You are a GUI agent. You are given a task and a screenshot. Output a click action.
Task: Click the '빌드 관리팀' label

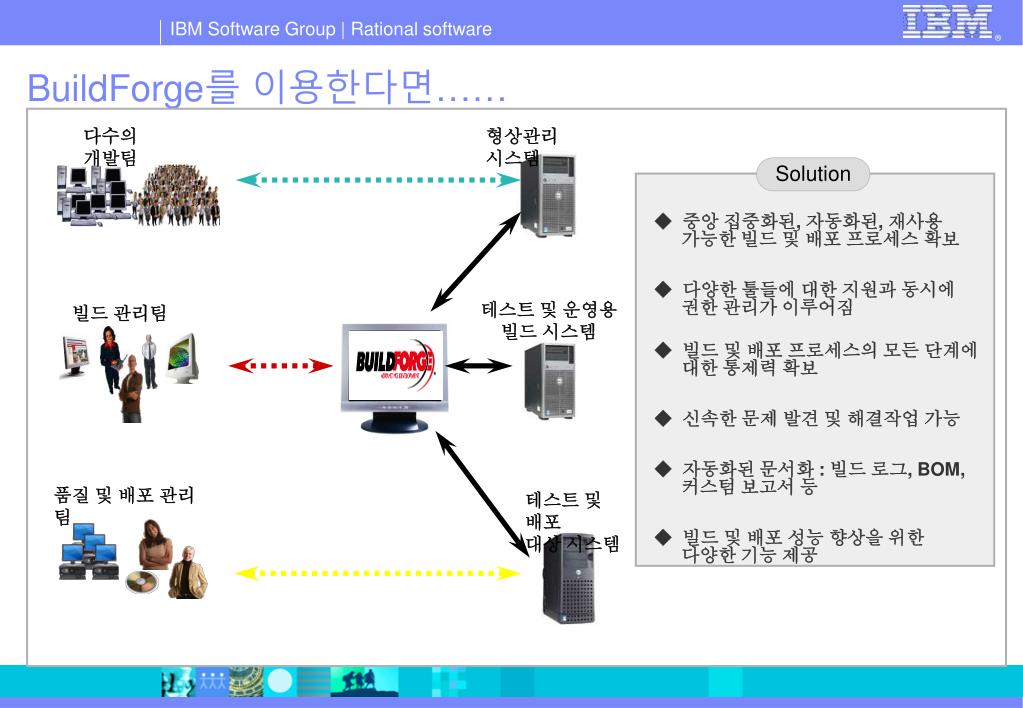(x=119, y=313)
